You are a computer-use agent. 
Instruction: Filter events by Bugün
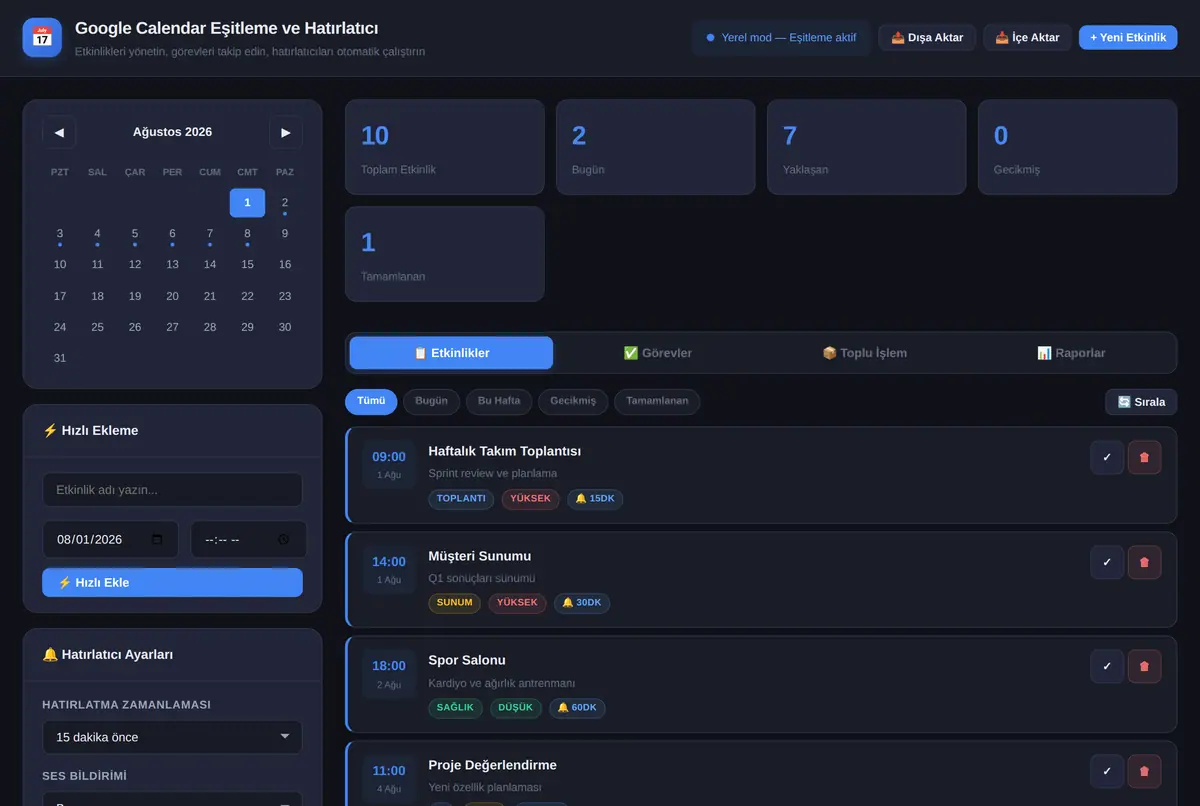coord(432,401)
